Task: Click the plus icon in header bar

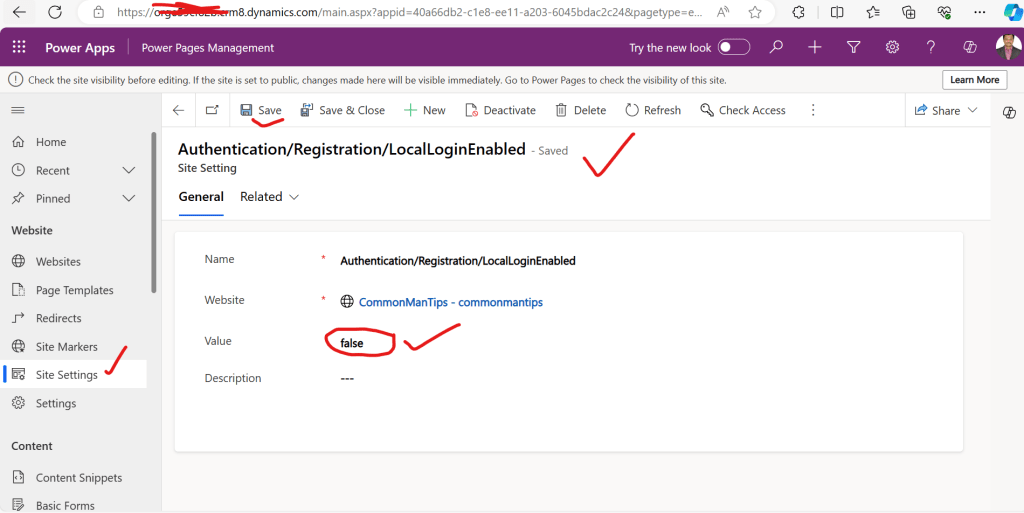Action: click(x=815, y=47)
